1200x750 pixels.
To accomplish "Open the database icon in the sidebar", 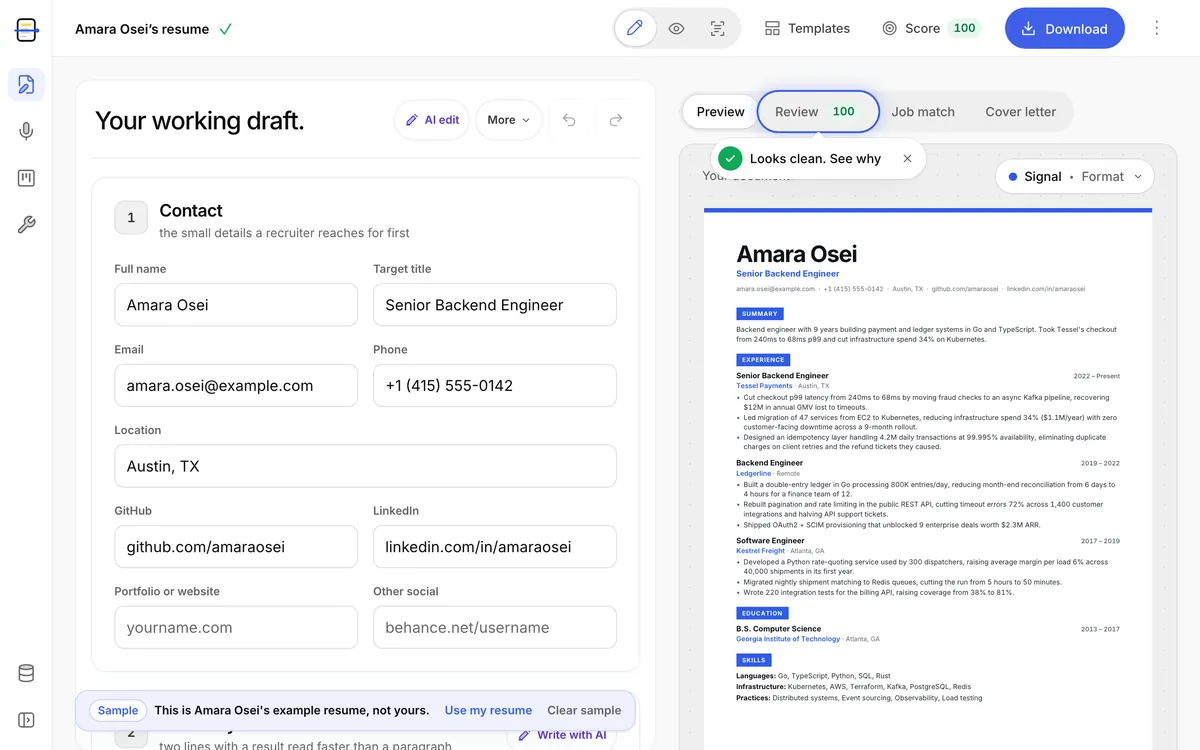I will (26, 673).
